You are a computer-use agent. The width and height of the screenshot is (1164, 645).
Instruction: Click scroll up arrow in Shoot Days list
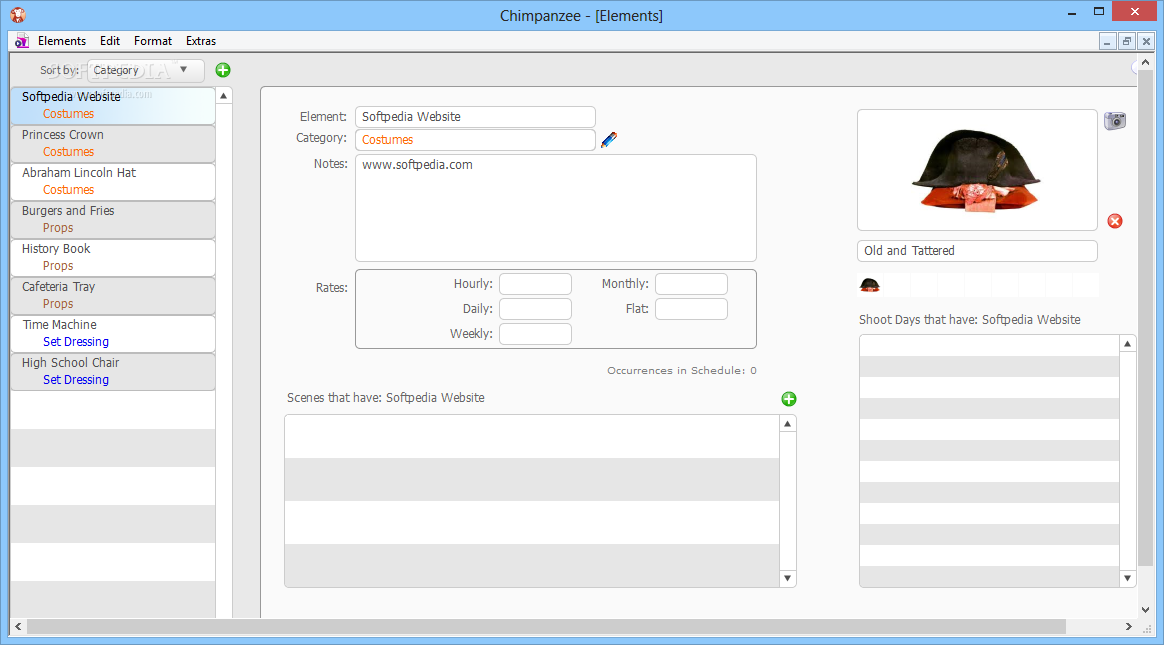pos(1128,344)
